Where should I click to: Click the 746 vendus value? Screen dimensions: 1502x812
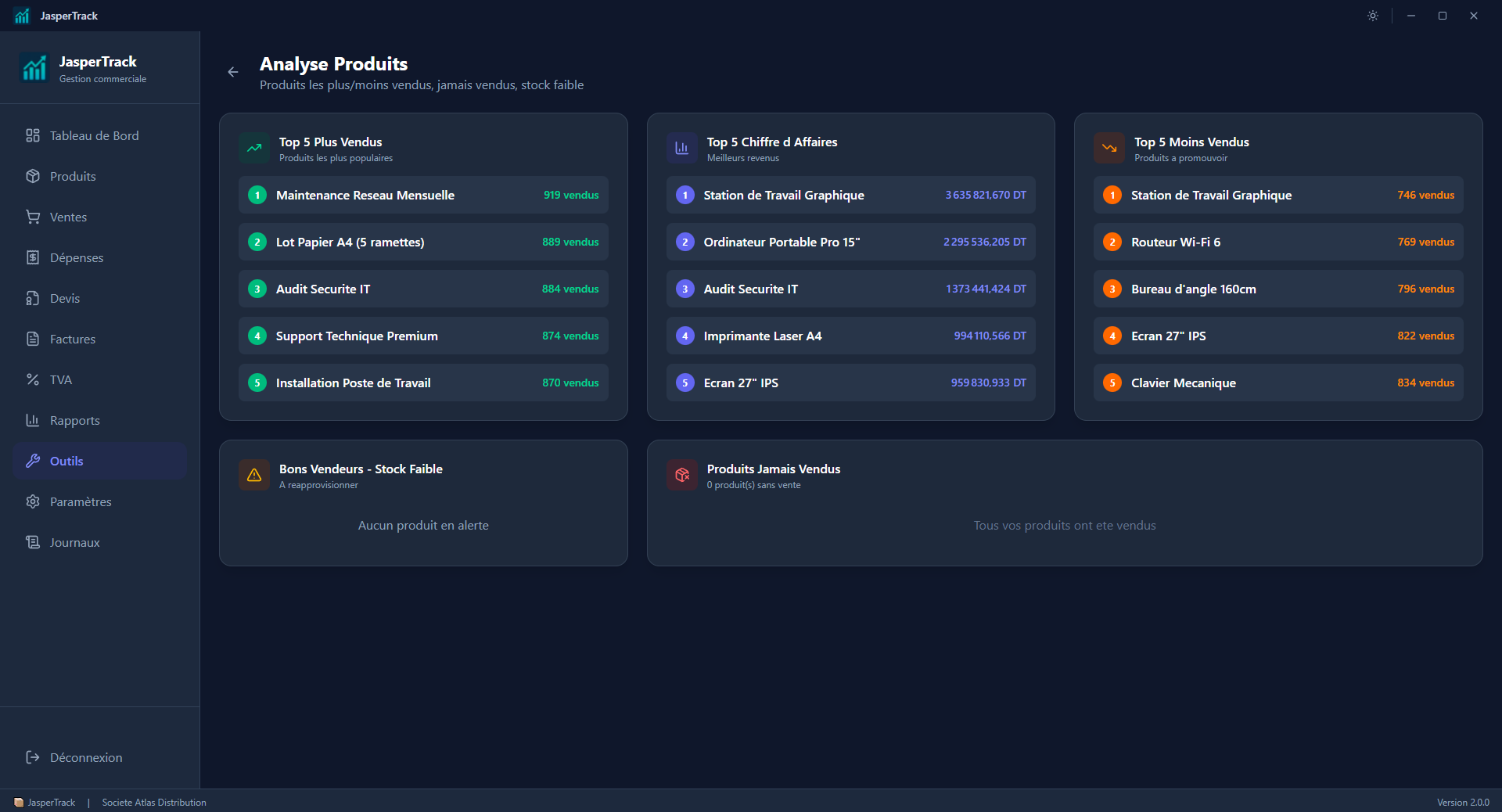(1426, 195)
